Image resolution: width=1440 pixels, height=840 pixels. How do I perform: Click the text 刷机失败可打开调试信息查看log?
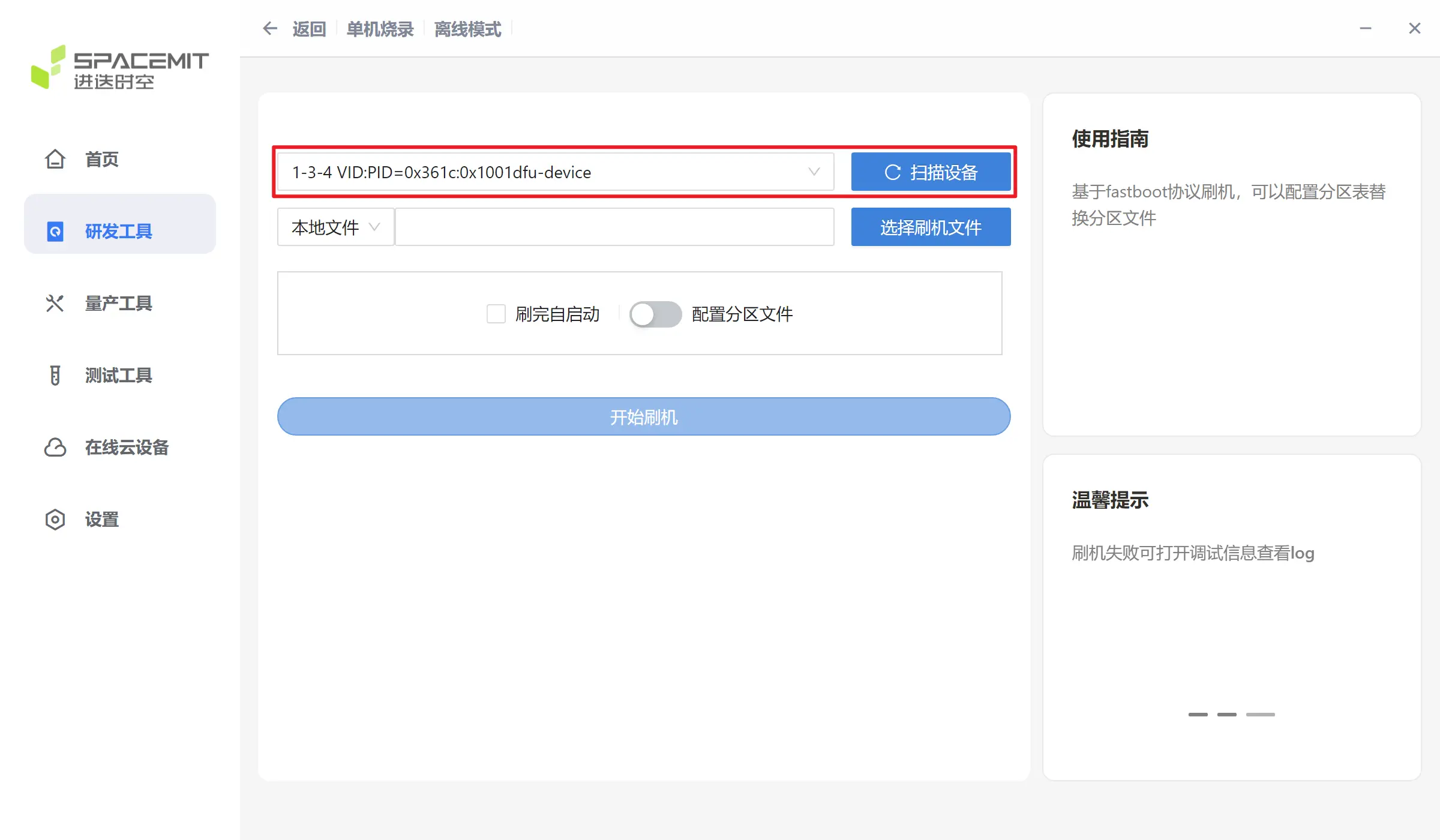coord(1193,553)
